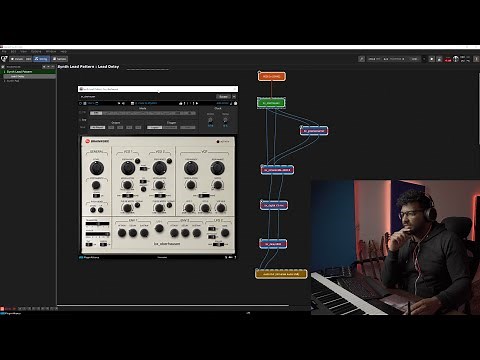Select the Lead Delay variation
Viewport: 480px width, 360px height.
click(29, 76)
